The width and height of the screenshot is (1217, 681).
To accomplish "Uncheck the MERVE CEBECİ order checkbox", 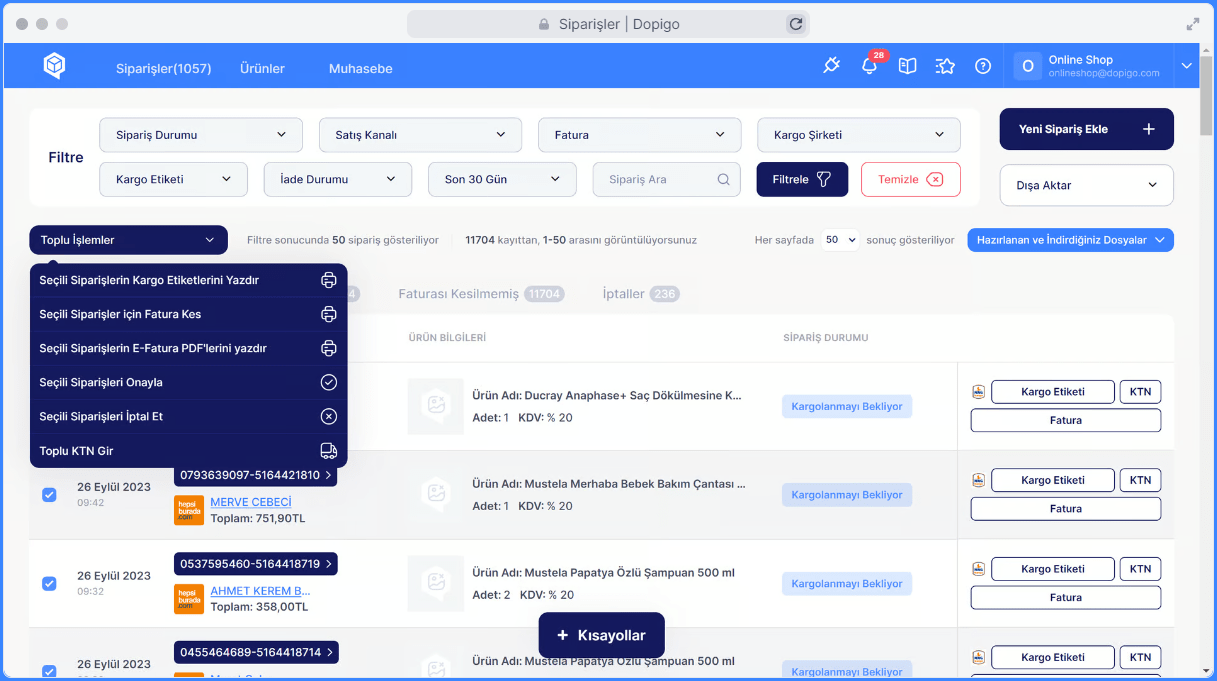I will (49, 495).
